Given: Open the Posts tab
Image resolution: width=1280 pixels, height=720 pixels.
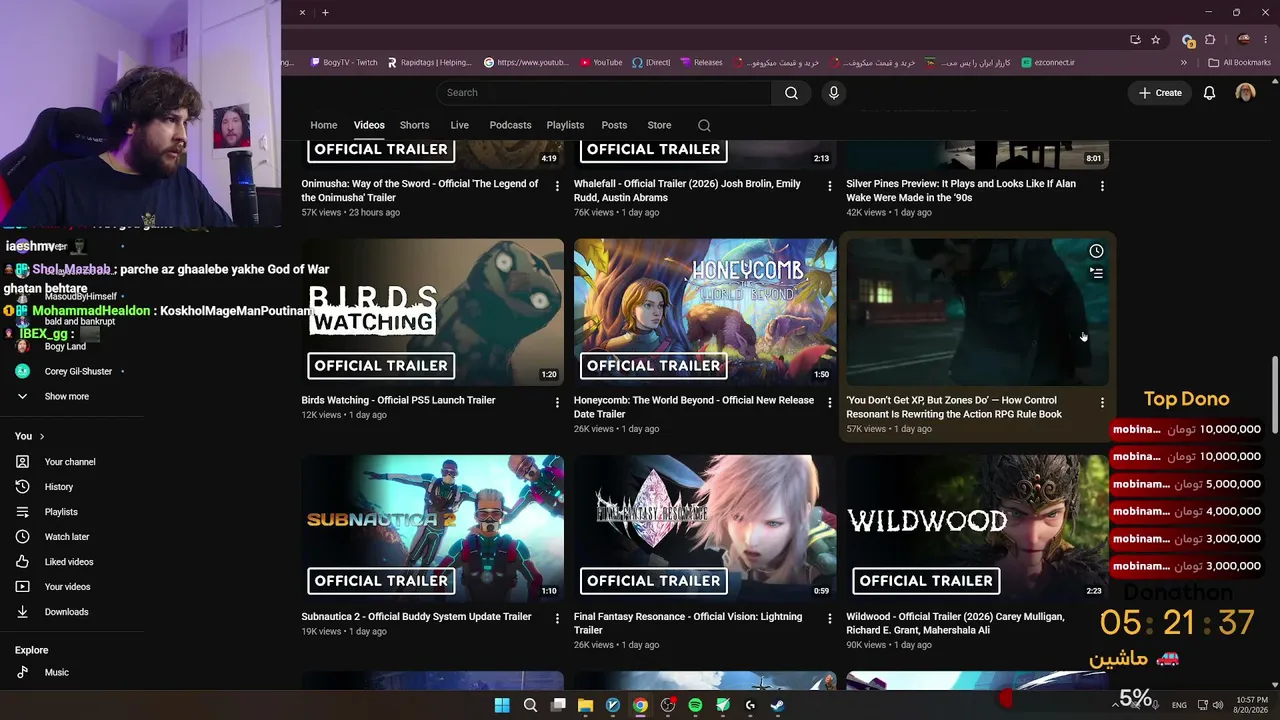Looking at the screenshot, I should (x=614, y=125).
